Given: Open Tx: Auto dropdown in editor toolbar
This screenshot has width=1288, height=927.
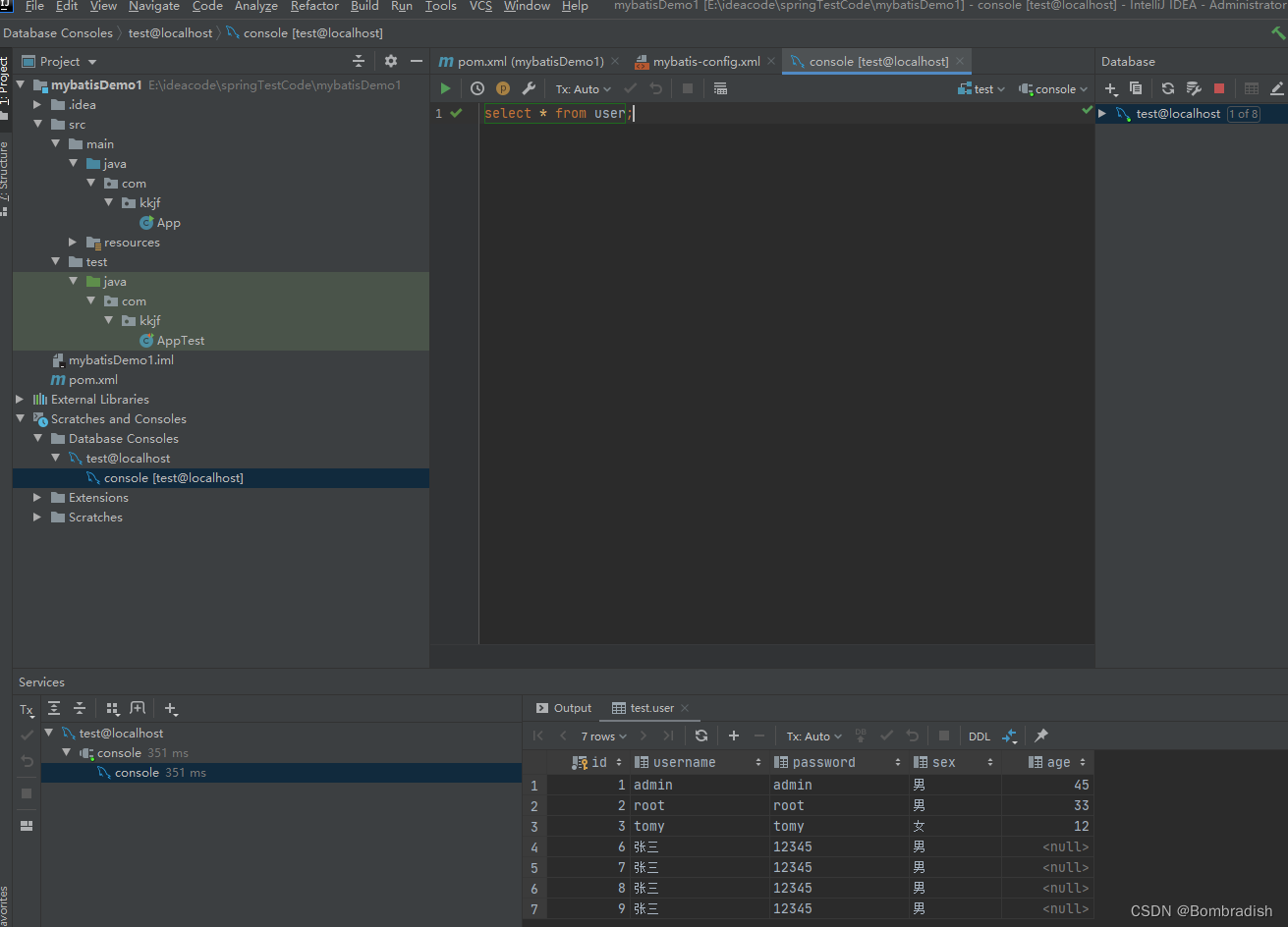Looking at the screenshot, I should [583, 88].
